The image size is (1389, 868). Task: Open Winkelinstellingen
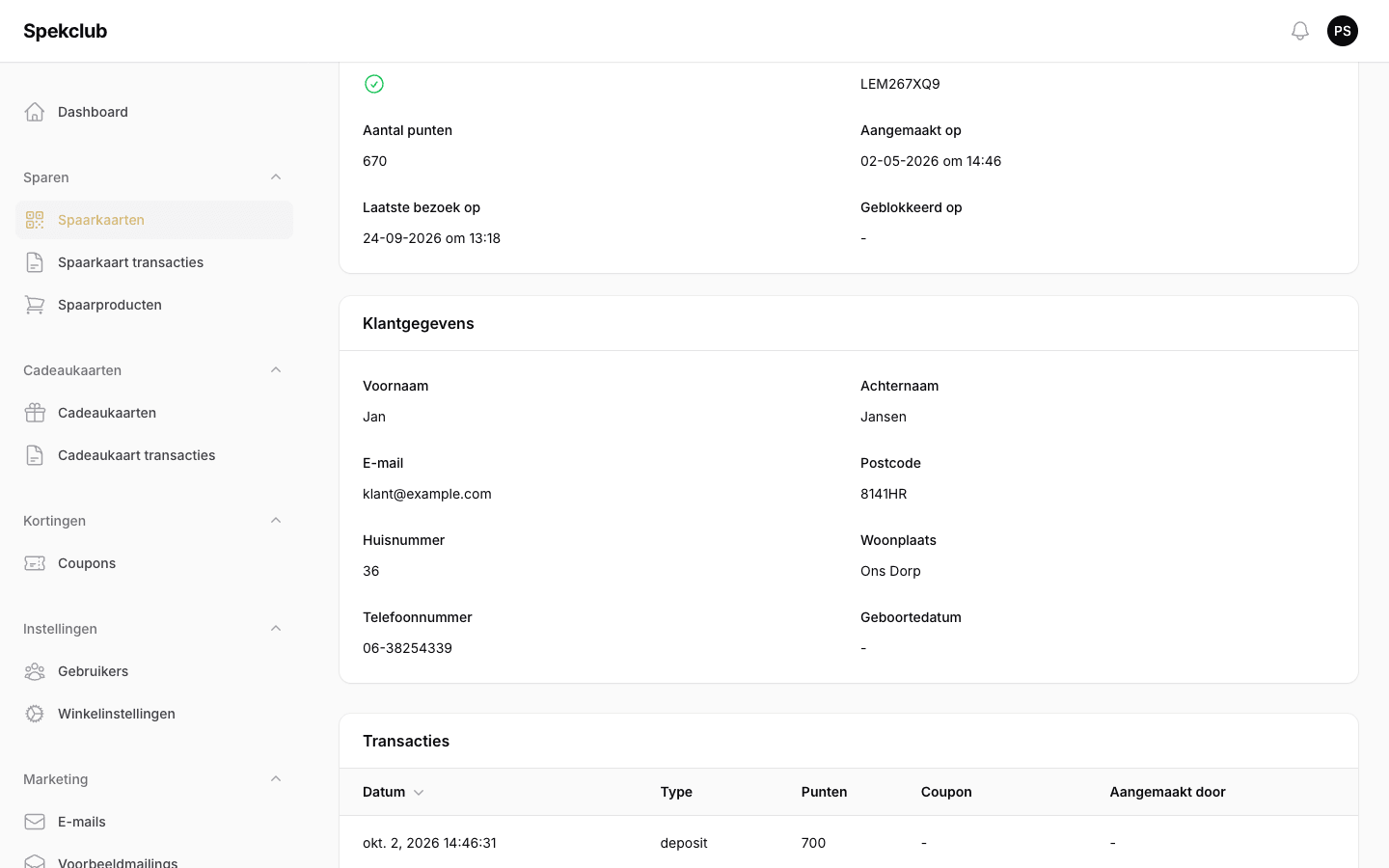154,714
